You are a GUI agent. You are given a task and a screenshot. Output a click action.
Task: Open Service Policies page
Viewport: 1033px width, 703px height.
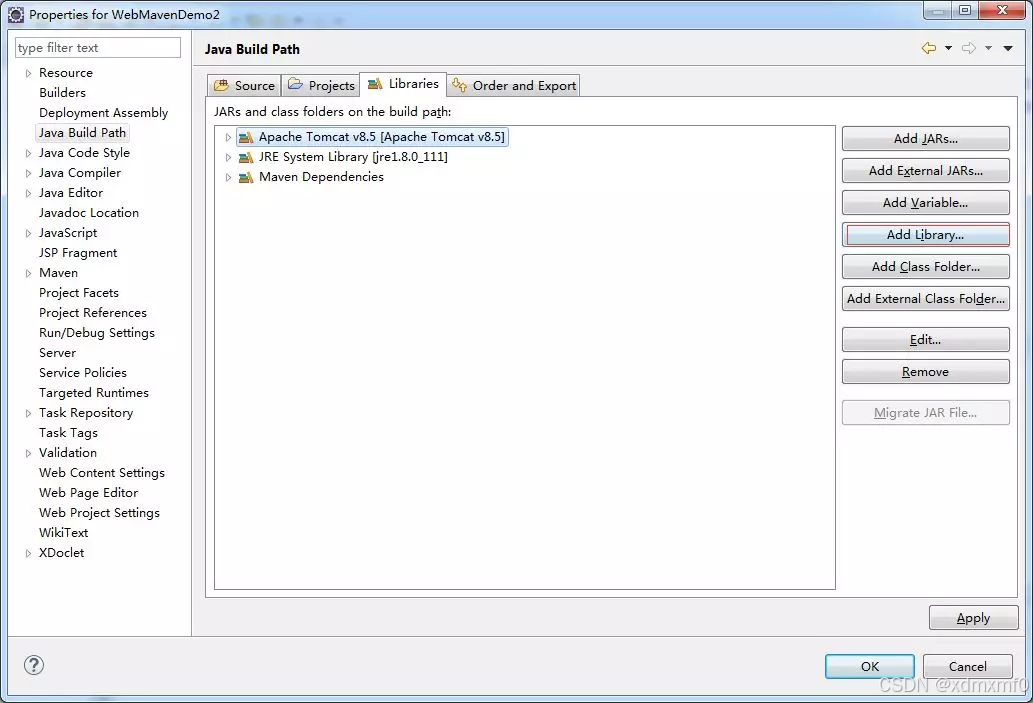tap(82, 373)
